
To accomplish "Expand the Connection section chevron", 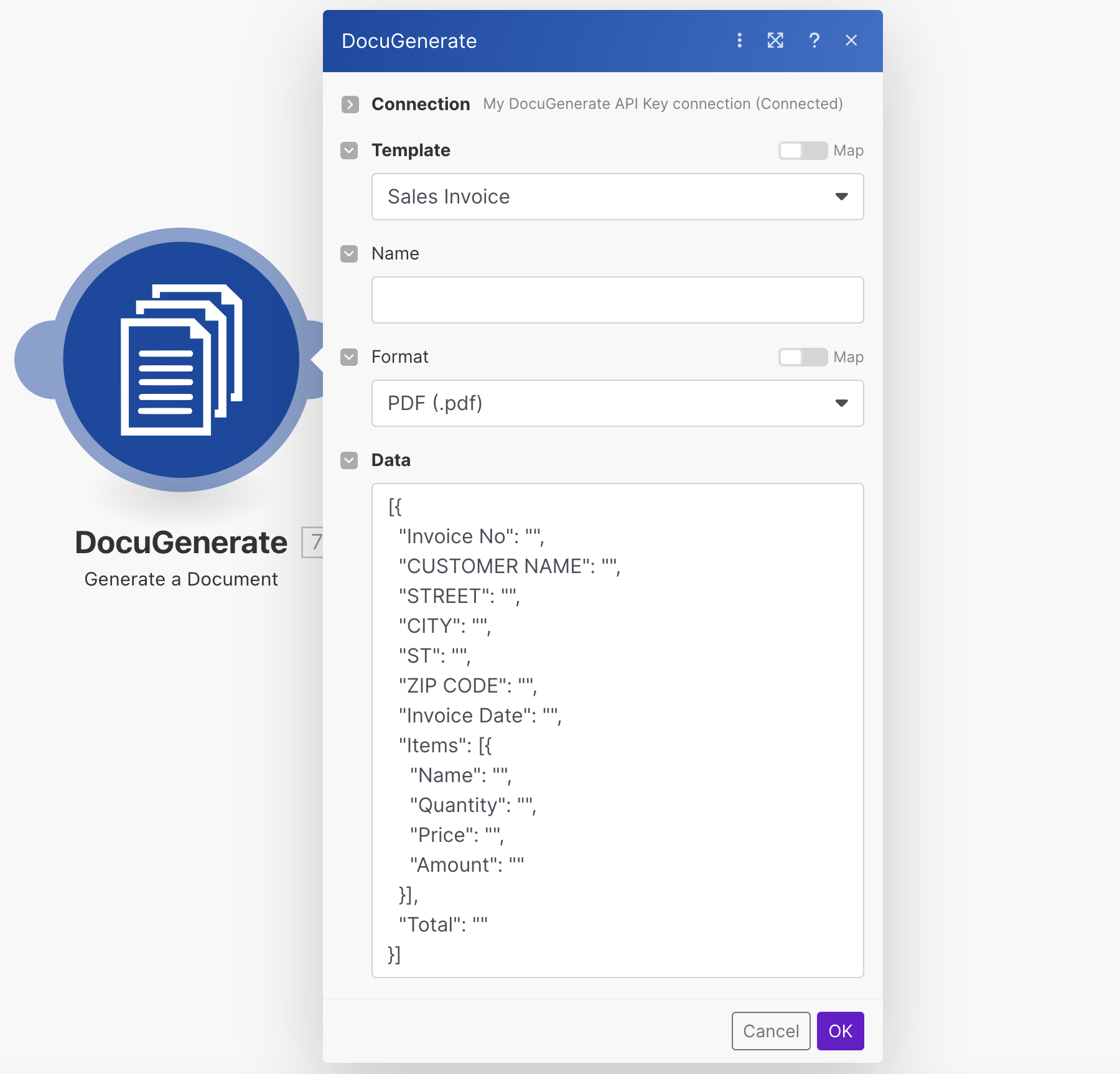I will (350, 104).
